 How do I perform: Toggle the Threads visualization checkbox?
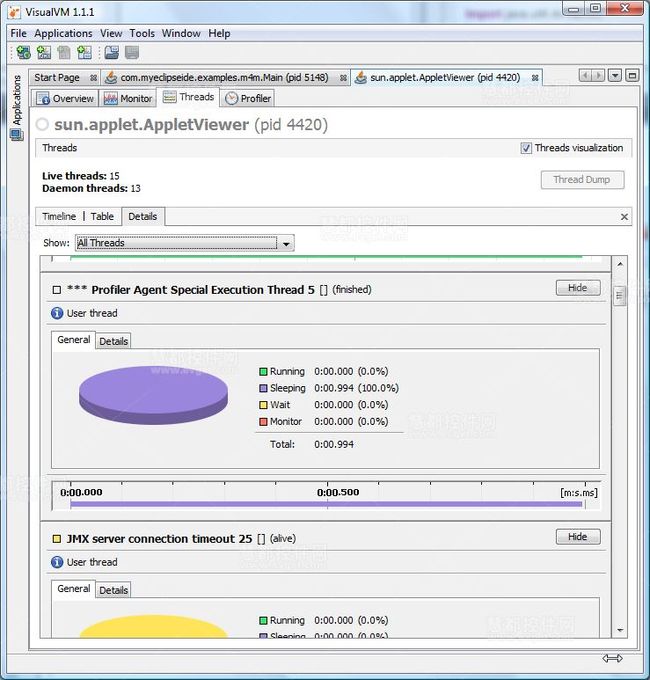pos(526,148)
